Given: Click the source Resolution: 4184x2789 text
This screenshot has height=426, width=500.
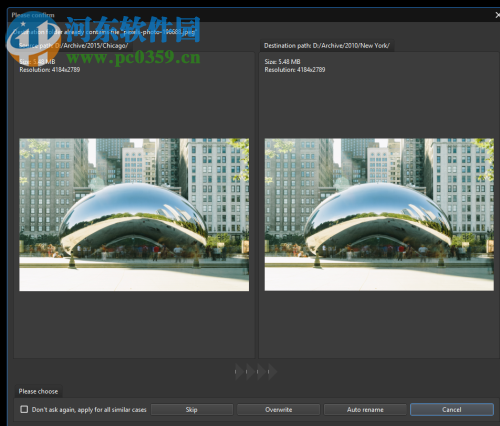Looking at the screenshot, I should 50,70.
